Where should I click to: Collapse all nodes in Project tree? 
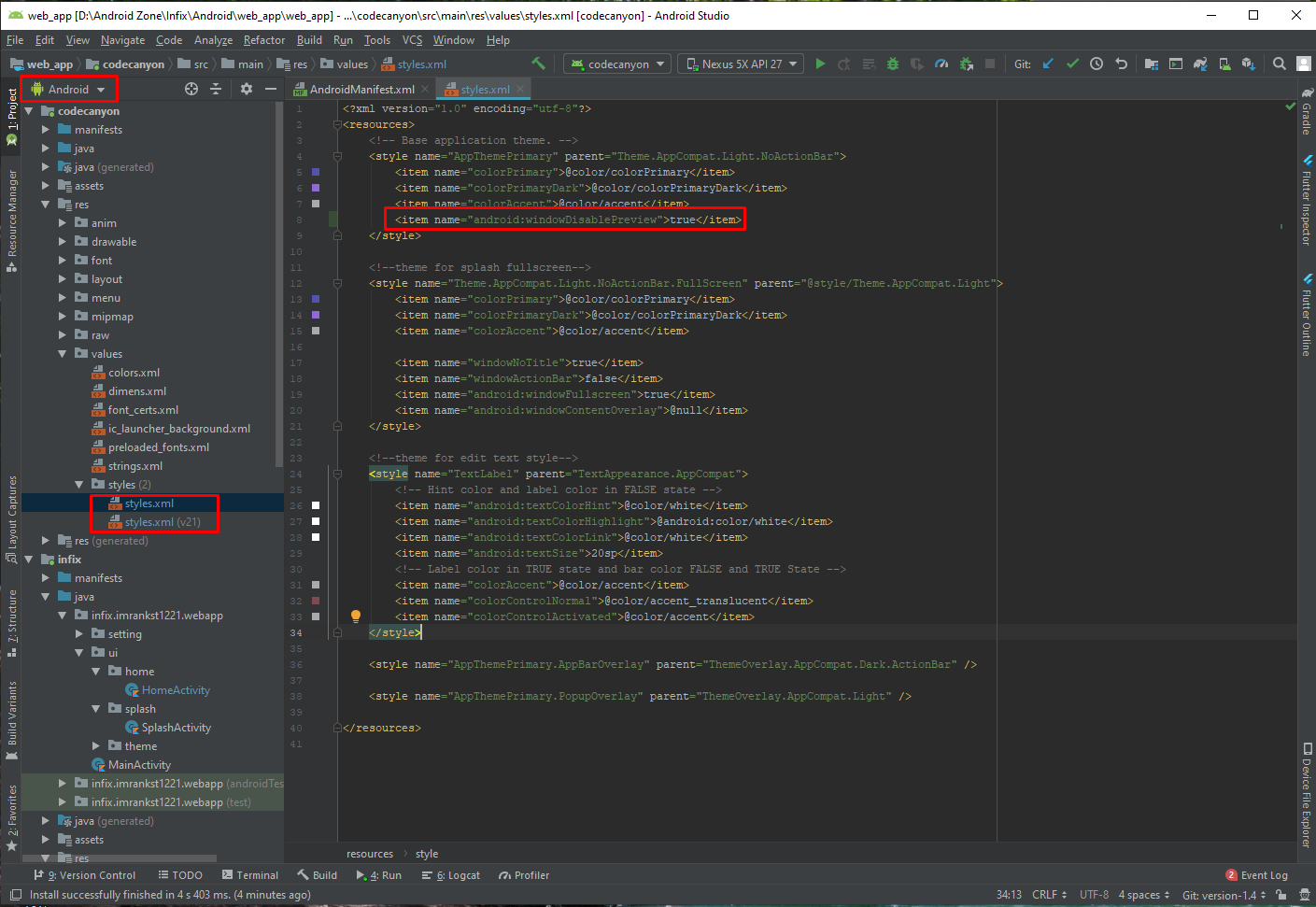(216, 89)
